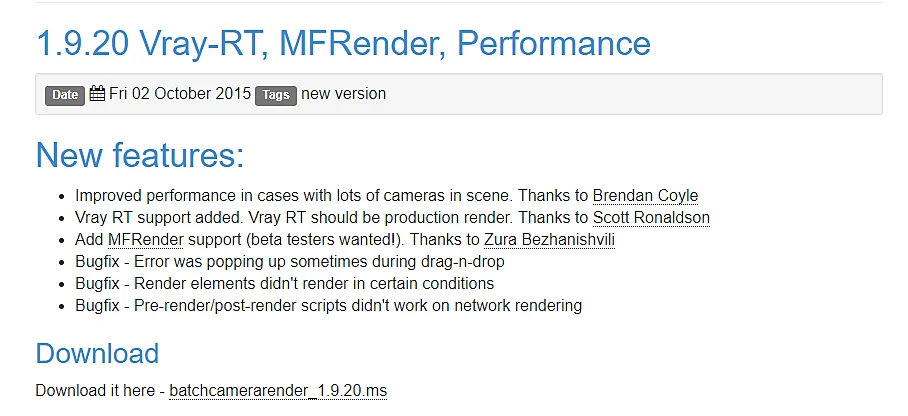Click the calendar icon beside the date
This screenshot has width=908, height=416.
(x=97, y=93)
